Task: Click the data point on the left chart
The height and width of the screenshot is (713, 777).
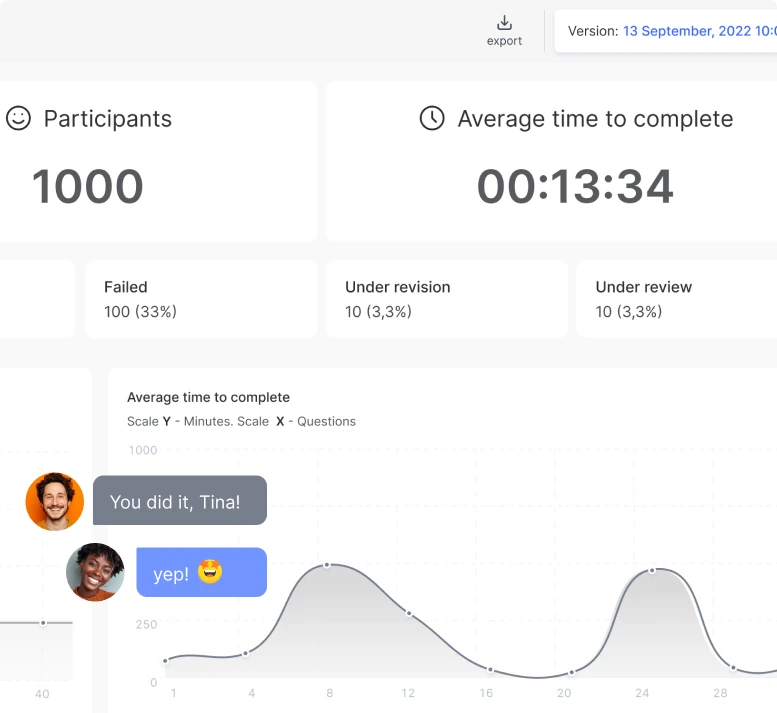Action: 43,623
